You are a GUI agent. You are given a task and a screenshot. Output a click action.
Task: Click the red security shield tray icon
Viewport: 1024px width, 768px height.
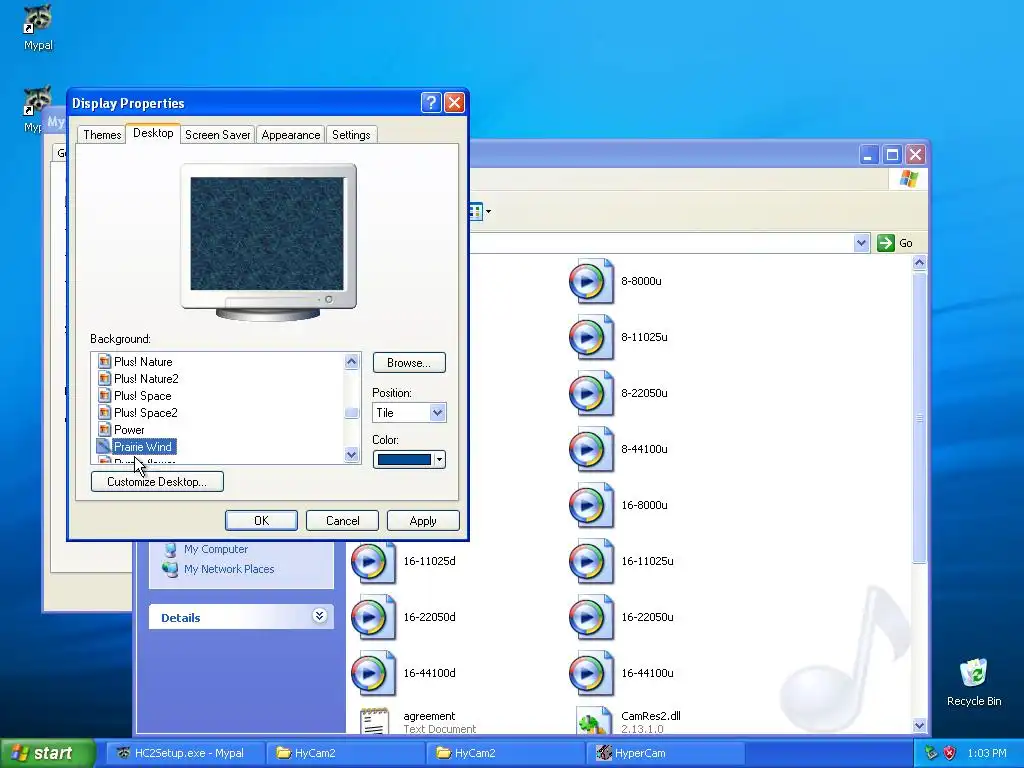(x=950, y=753)
